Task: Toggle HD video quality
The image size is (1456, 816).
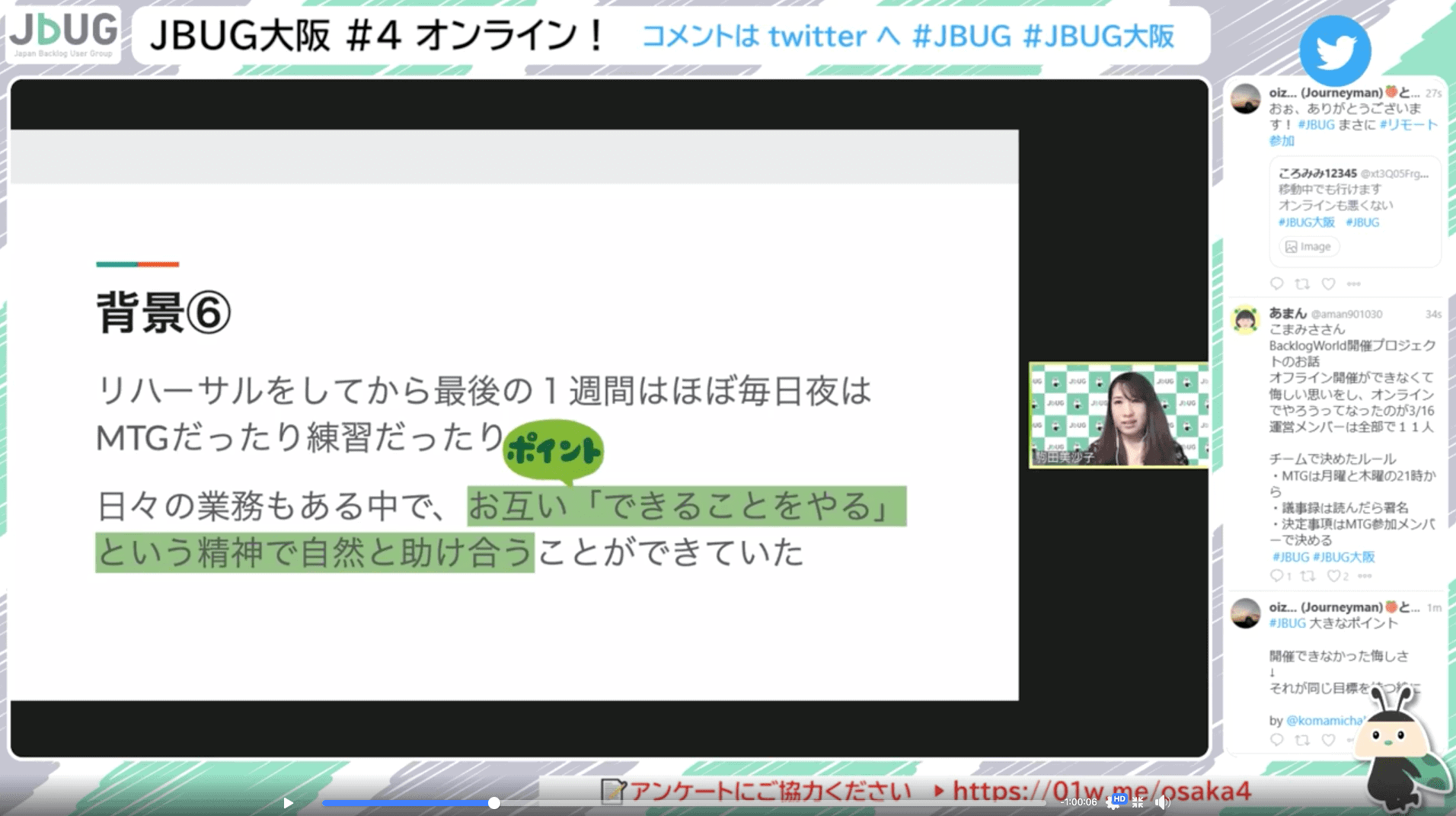Action: pos(1119,798)
